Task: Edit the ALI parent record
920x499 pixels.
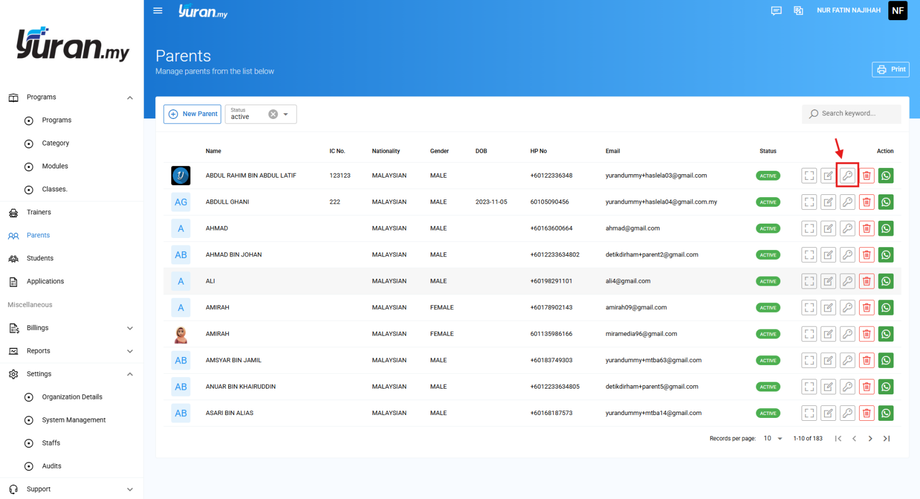Action: (828, 282)
